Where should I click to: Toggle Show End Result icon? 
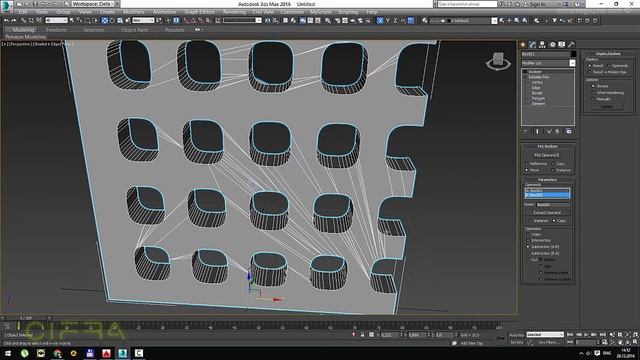point(537,131)
